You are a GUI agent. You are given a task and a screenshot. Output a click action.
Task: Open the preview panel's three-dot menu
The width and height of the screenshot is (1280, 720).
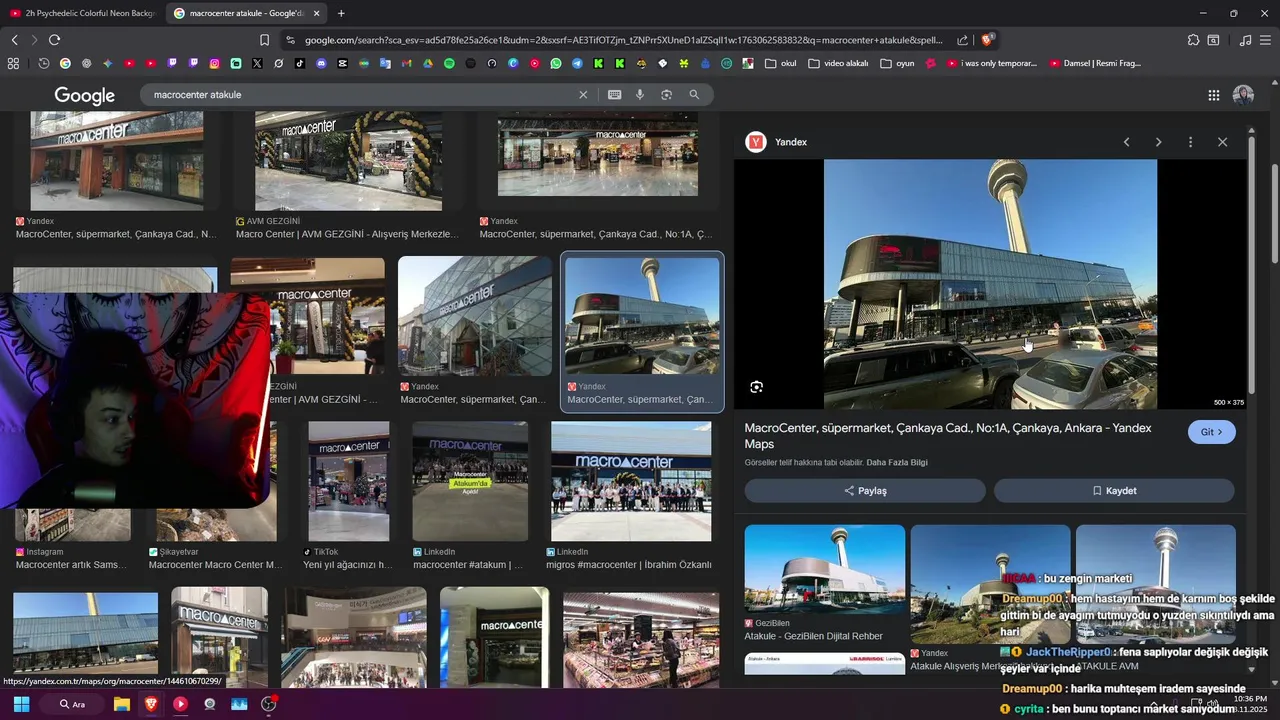point(1190,142)
